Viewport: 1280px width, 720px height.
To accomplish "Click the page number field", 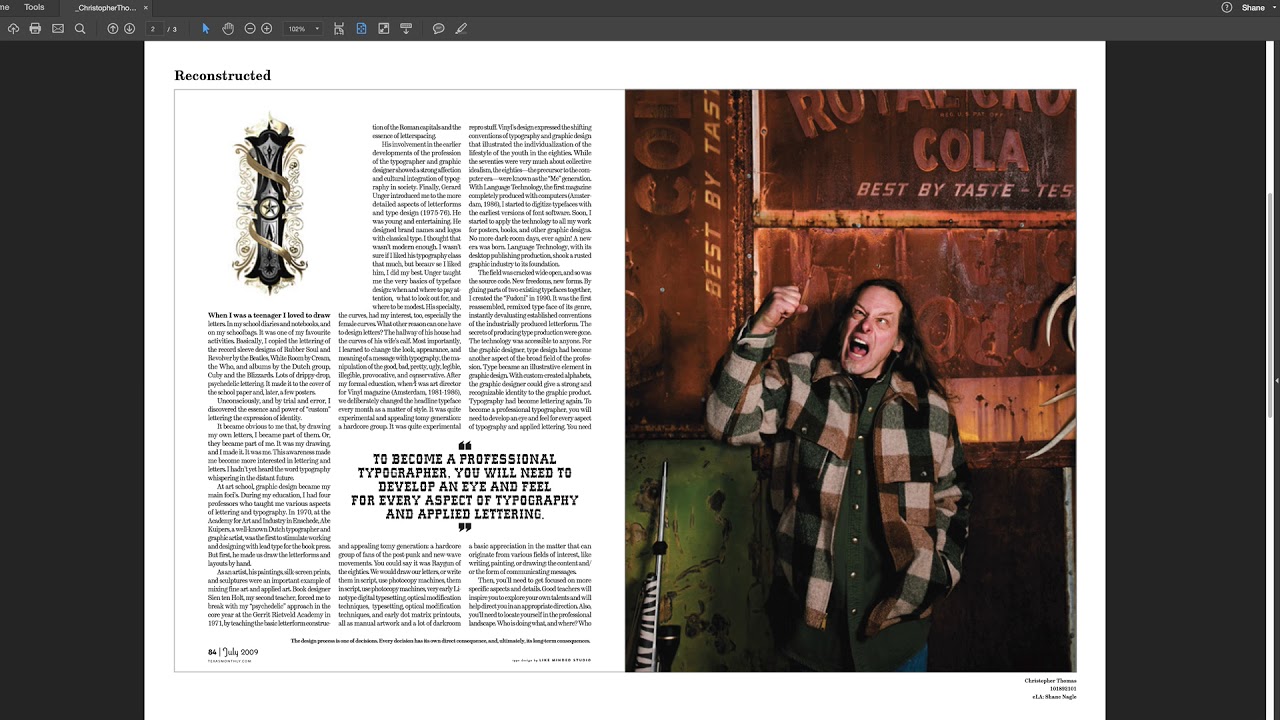I will (x=153, y=29).
